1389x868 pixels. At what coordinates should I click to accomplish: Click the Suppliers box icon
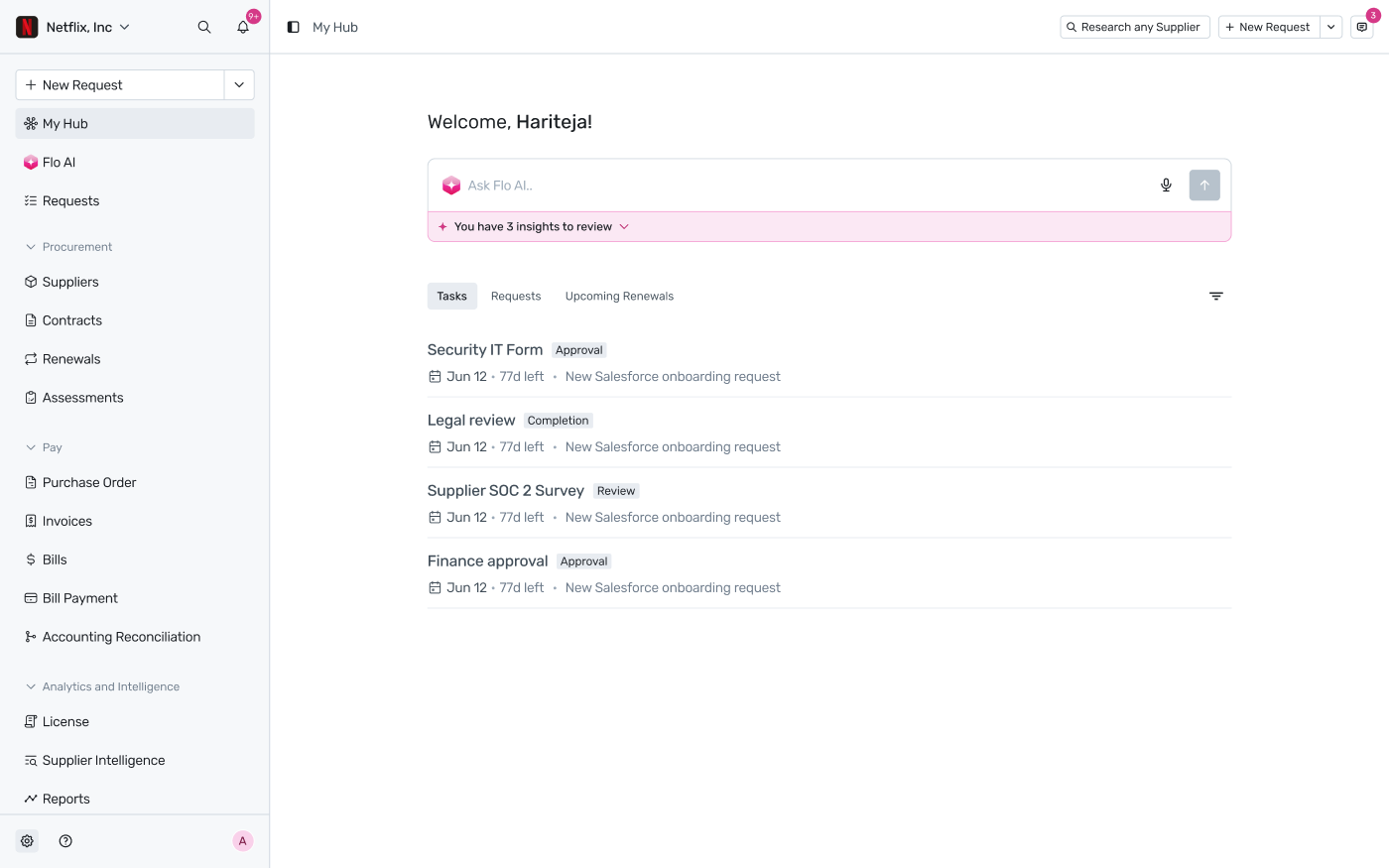click(x=31, y=282)
